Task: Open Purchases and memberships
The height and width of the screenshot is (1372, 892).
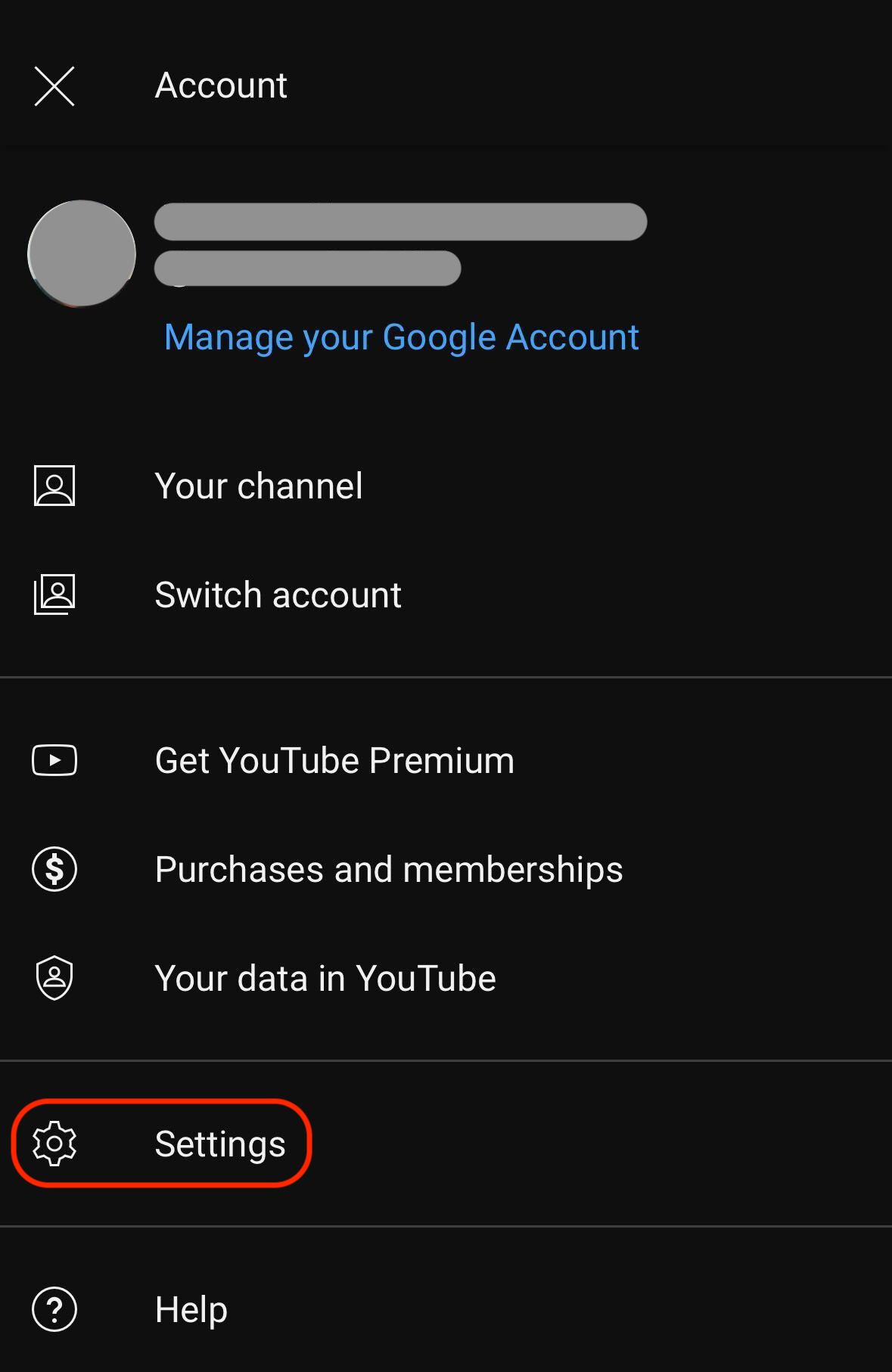Action: [389, 870]
